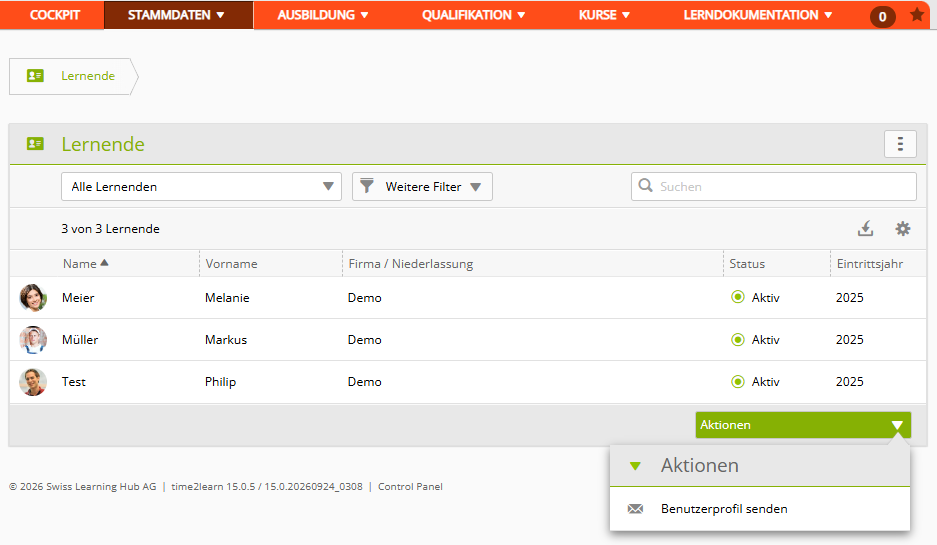Sort by the Eintrittsjahr column header
Screen dimensions: 937x545
pyautogui.click(x=869, y=264)
